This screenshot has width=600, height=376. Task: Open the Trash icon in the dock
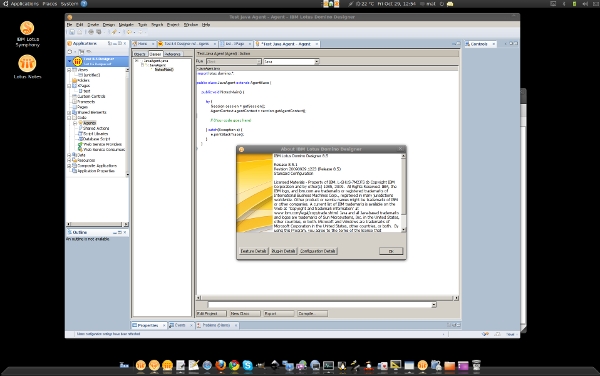click(476, 365)
